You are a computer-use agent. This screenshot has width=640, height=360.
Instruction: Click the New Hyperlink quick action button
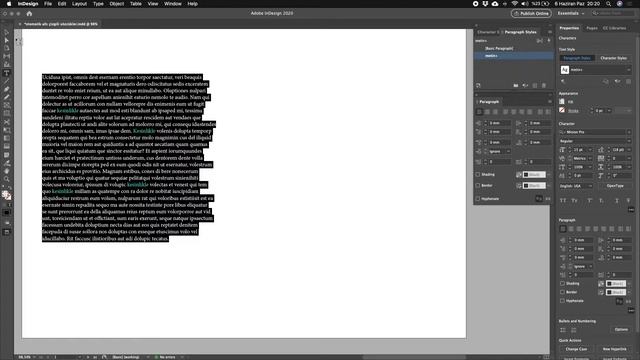[614, 349]
